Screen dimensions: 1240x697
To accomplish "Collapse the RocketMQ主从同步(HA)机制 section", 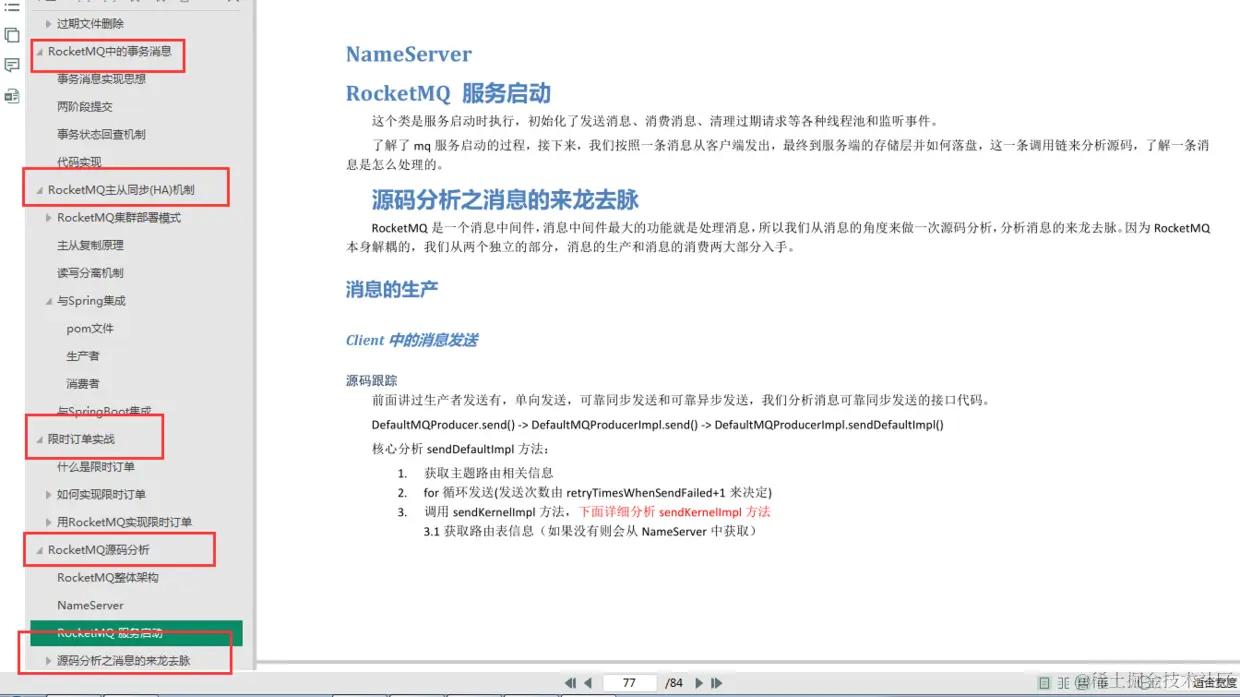I will [39, 190].
